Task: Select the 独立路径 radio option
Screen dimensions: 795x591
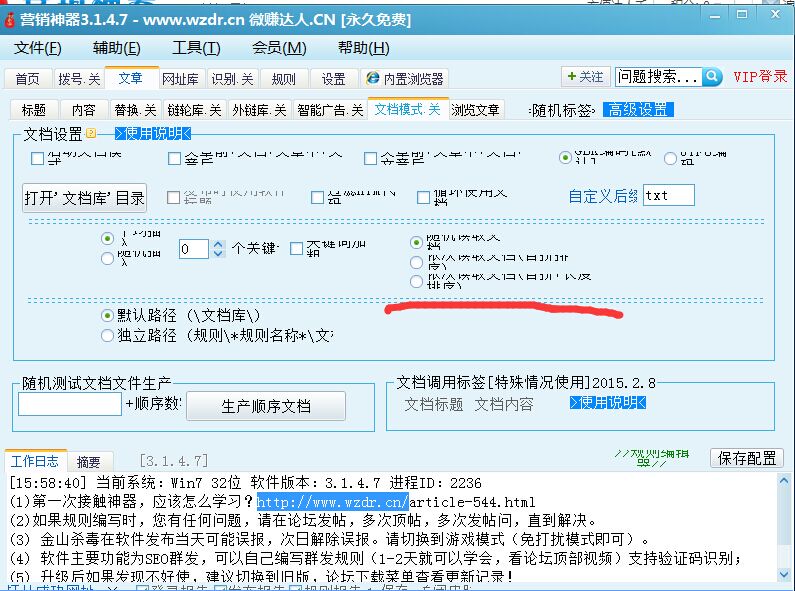Action: [x=108, y=336]
